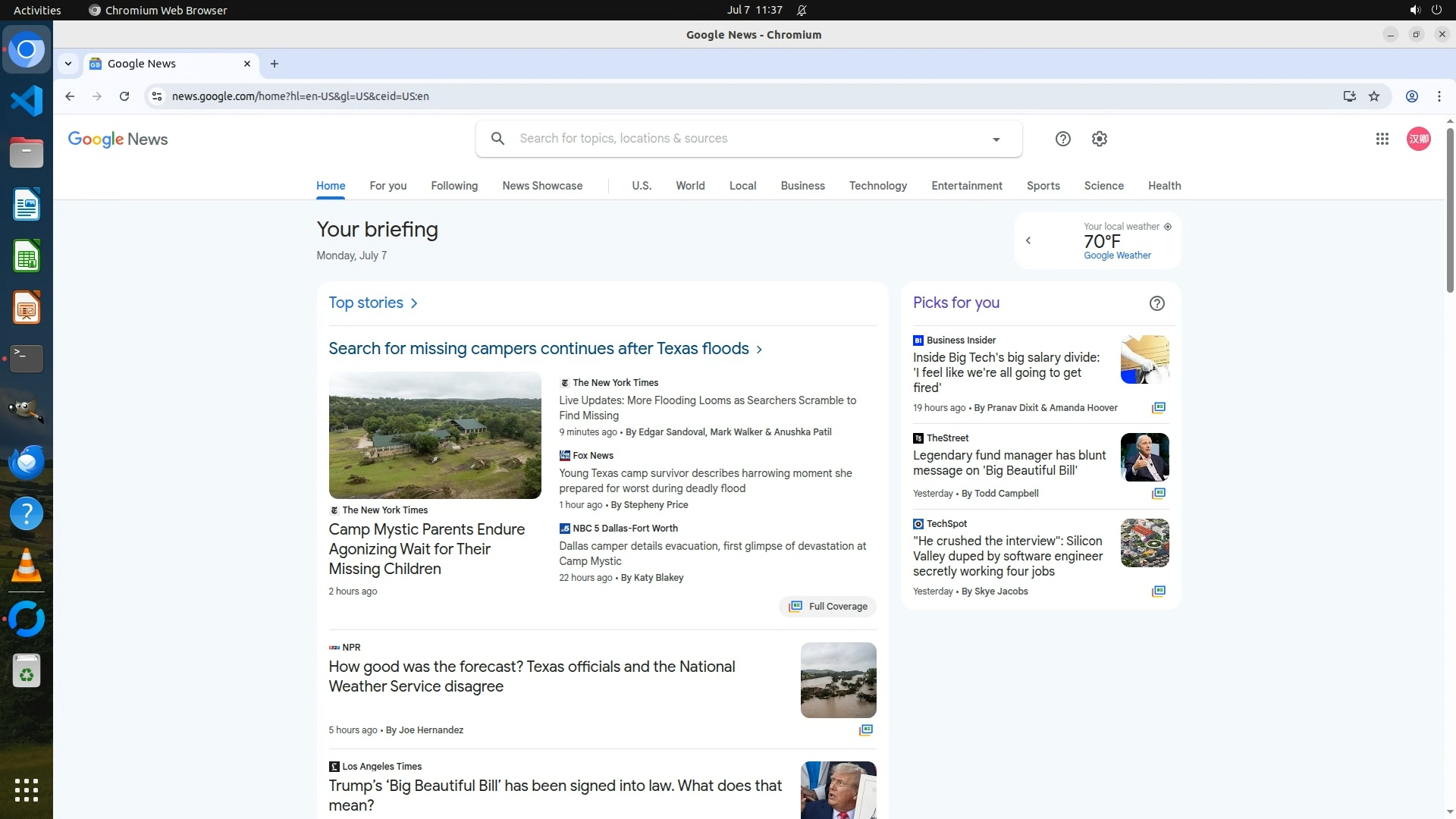Screen dimensions: 1456x819
Task: Expand search options dropdown arrow
Action: (996, 140)
